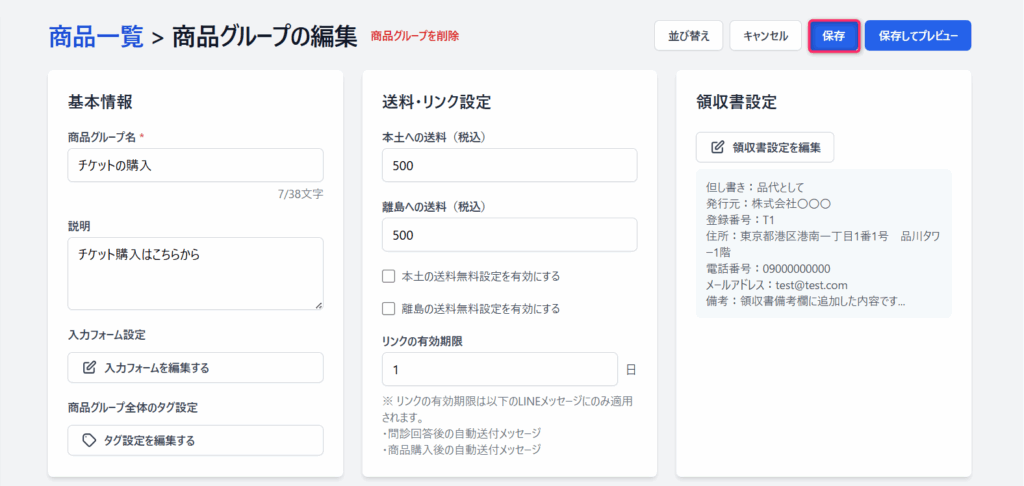Click the リンクの有効期限 days input
Image resolution: width=1024 pixels, height=486 pixels.
500,369
